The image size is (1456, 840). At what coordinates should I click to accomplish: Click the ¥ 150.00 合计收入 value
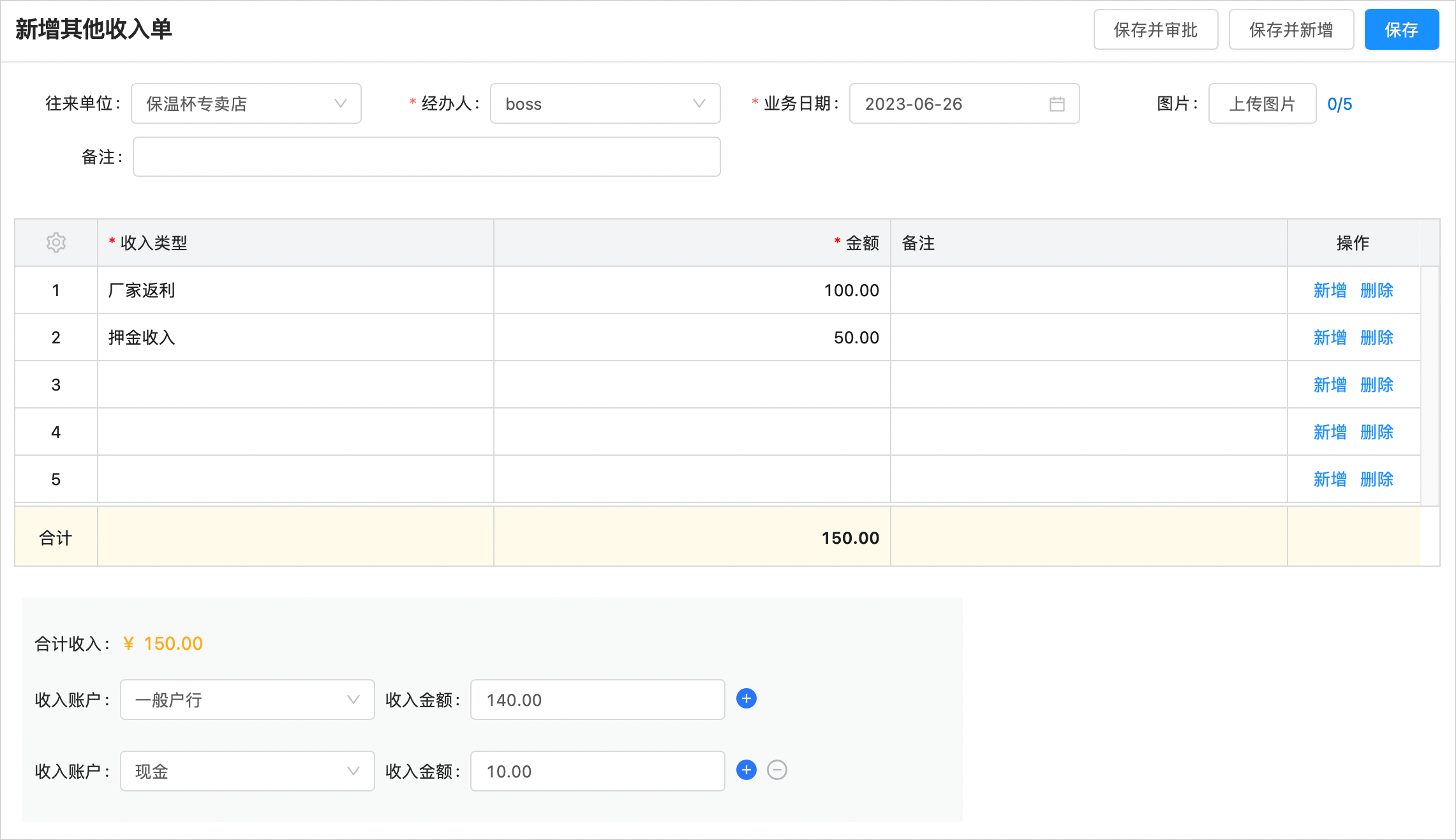163,643
